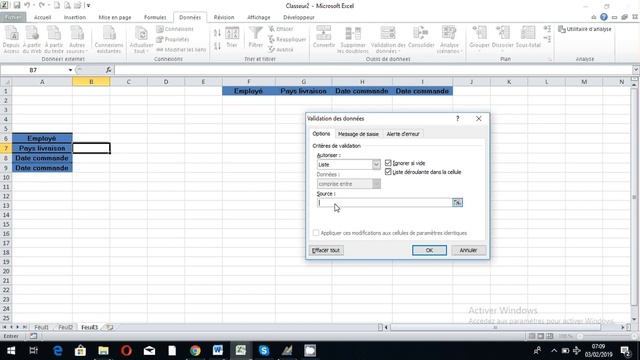Open the Insertion ribbon tab
Image resolution: width=640 pixels, height=360 pixels.
pos(75,18)
